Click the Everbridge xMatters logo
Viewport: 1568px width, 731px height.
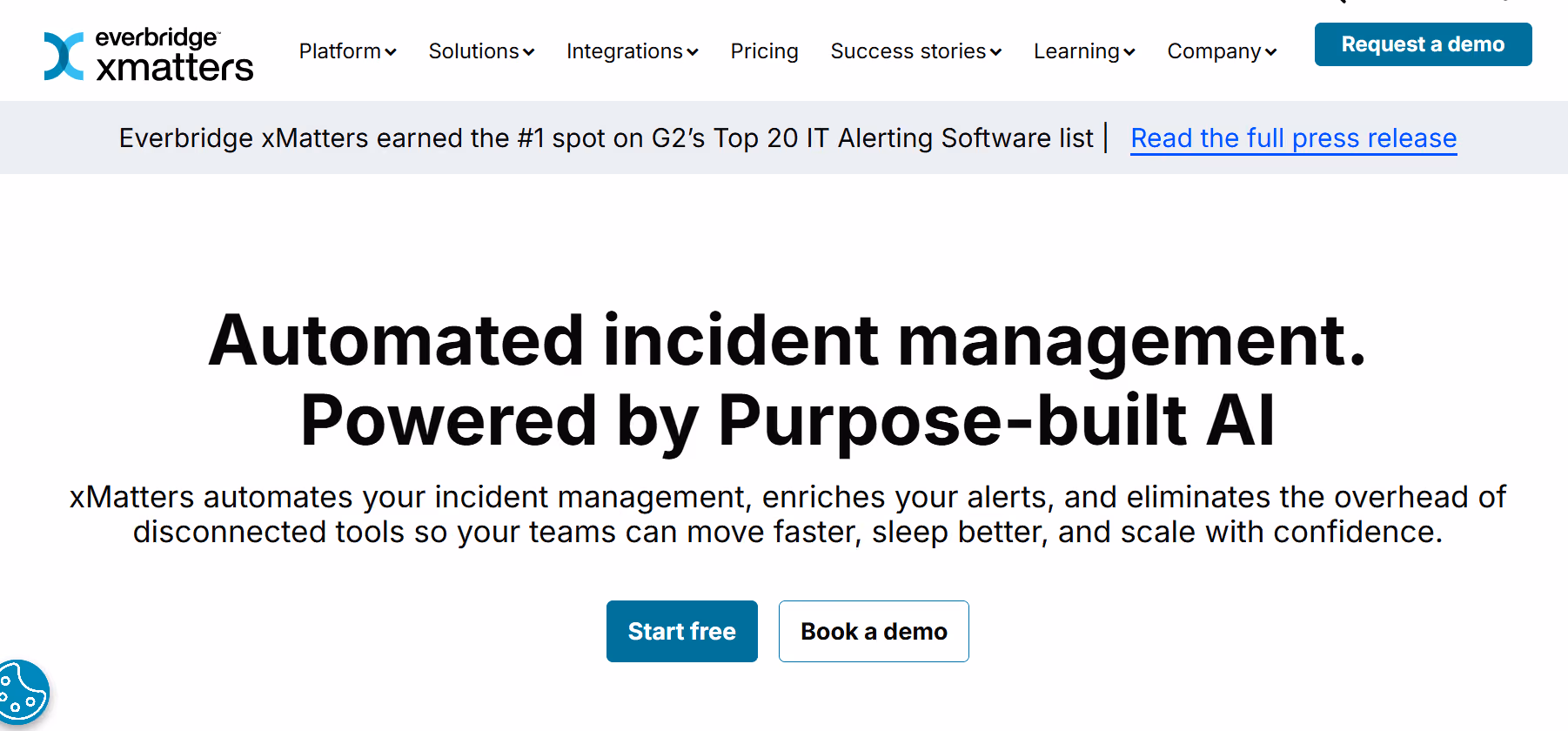click(x=148, y=55)
